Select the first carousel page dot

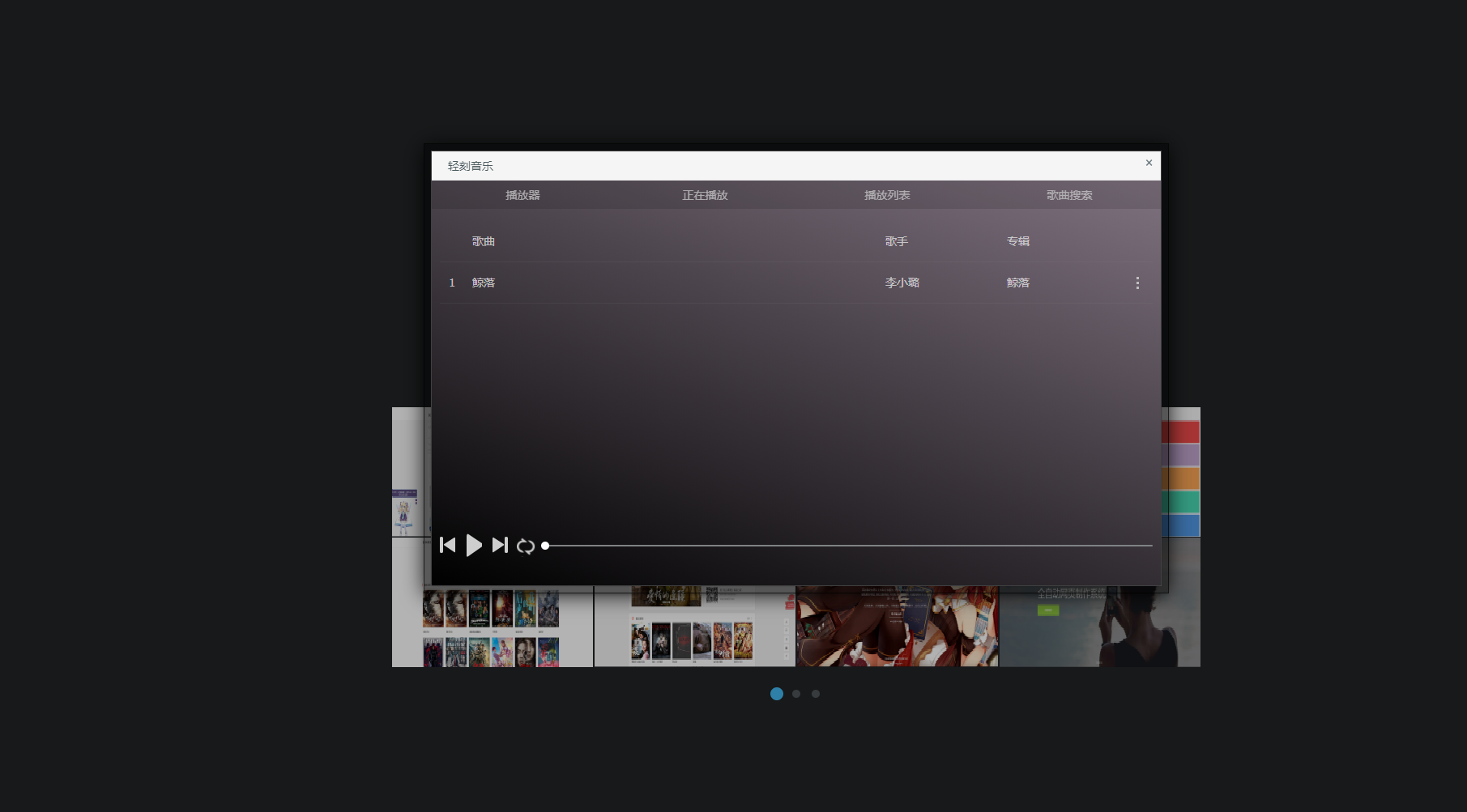pyautogui.click(x=777, y=694)
